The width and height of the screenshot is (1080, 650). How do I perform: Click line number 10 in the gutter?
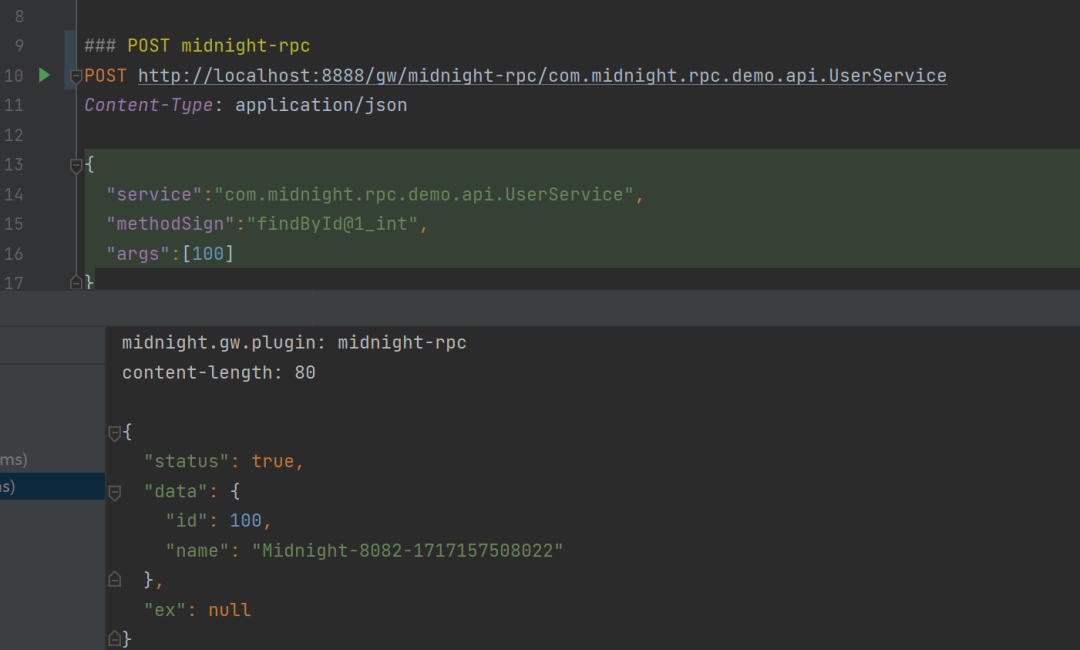point(14,76)
